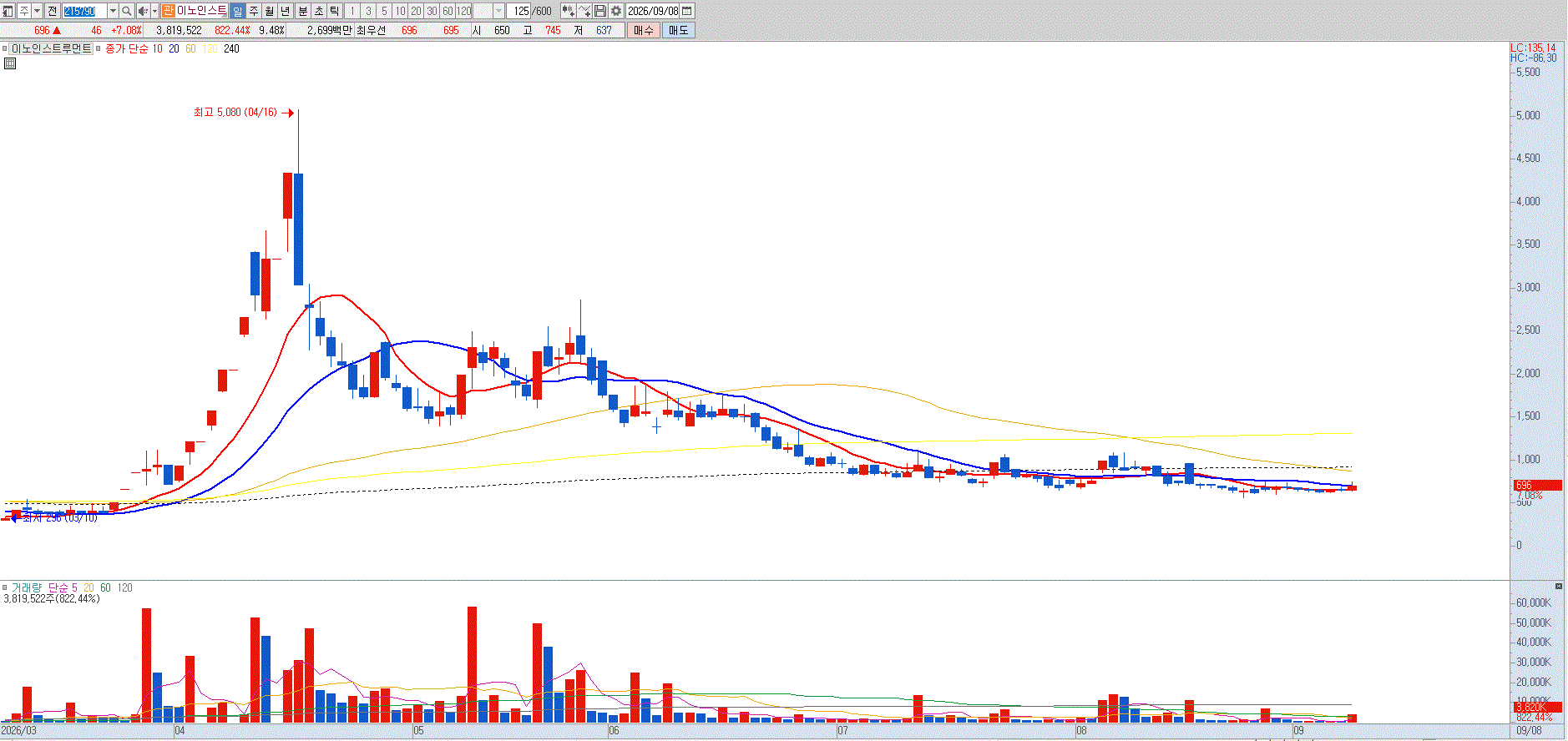
Task: Expand the stock code history dropdown
Action: [x=113, y=11]
